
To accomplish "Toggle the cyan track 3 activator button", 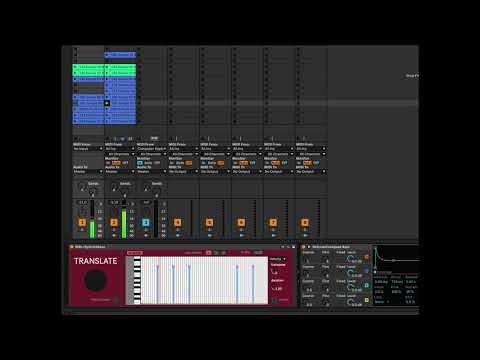I will point(146,222).
